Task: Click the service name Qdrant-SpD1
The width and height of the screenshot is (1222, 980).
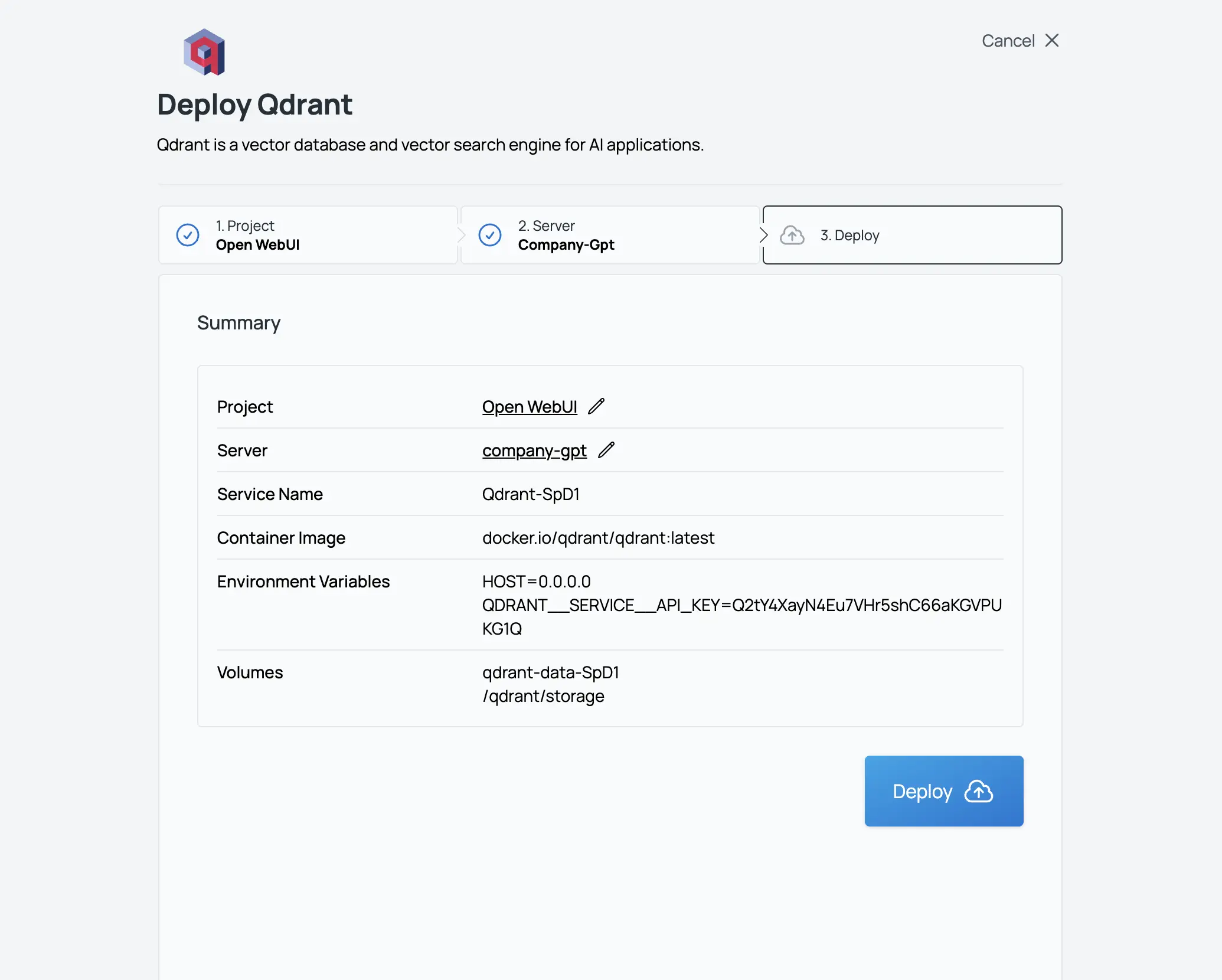Action: coord(531,494)
